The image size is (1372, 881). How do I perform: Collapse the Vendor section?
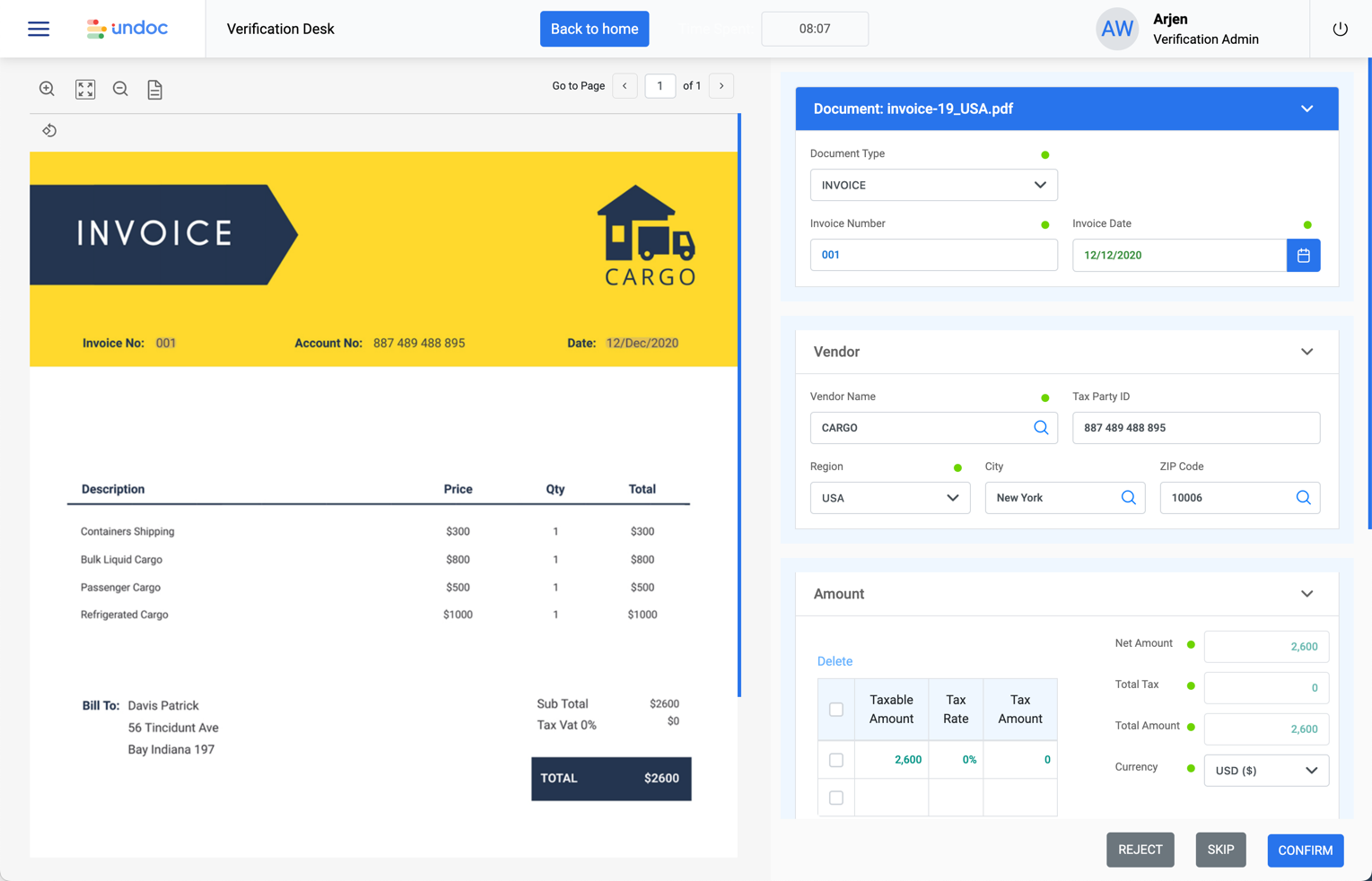point(1306,352)
